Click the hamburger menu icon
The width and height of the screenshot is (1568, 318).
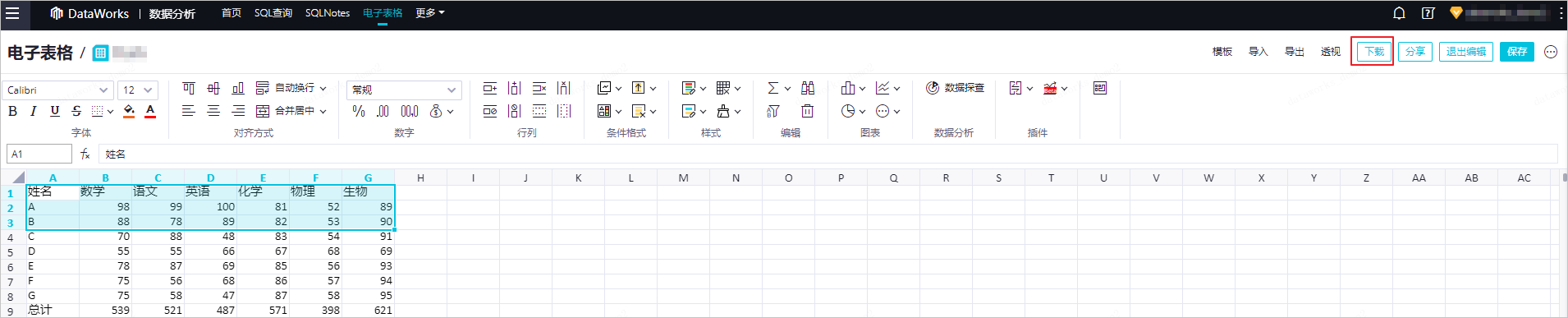click(12, 13)
